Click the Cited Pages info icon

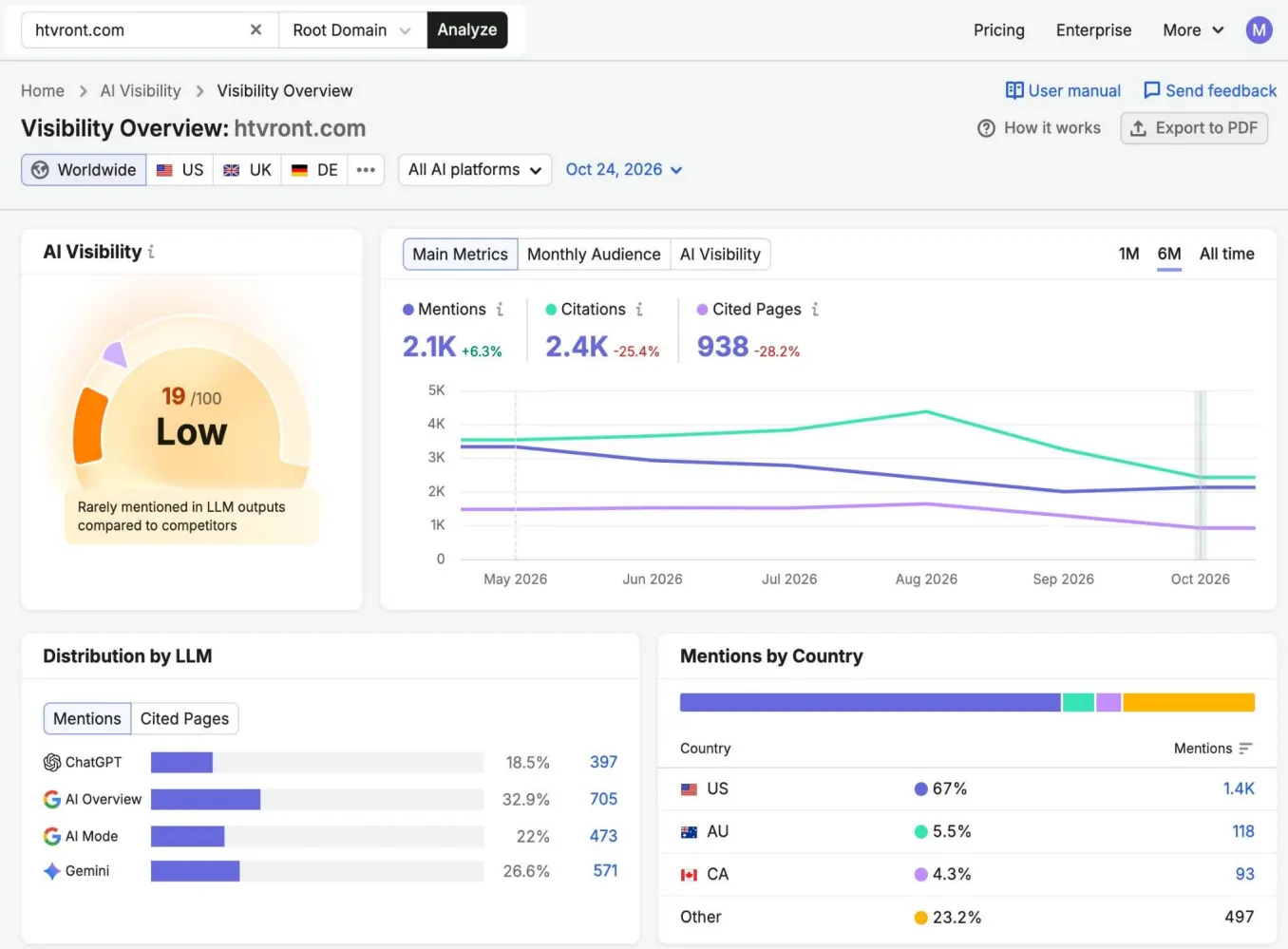point(815,310)
